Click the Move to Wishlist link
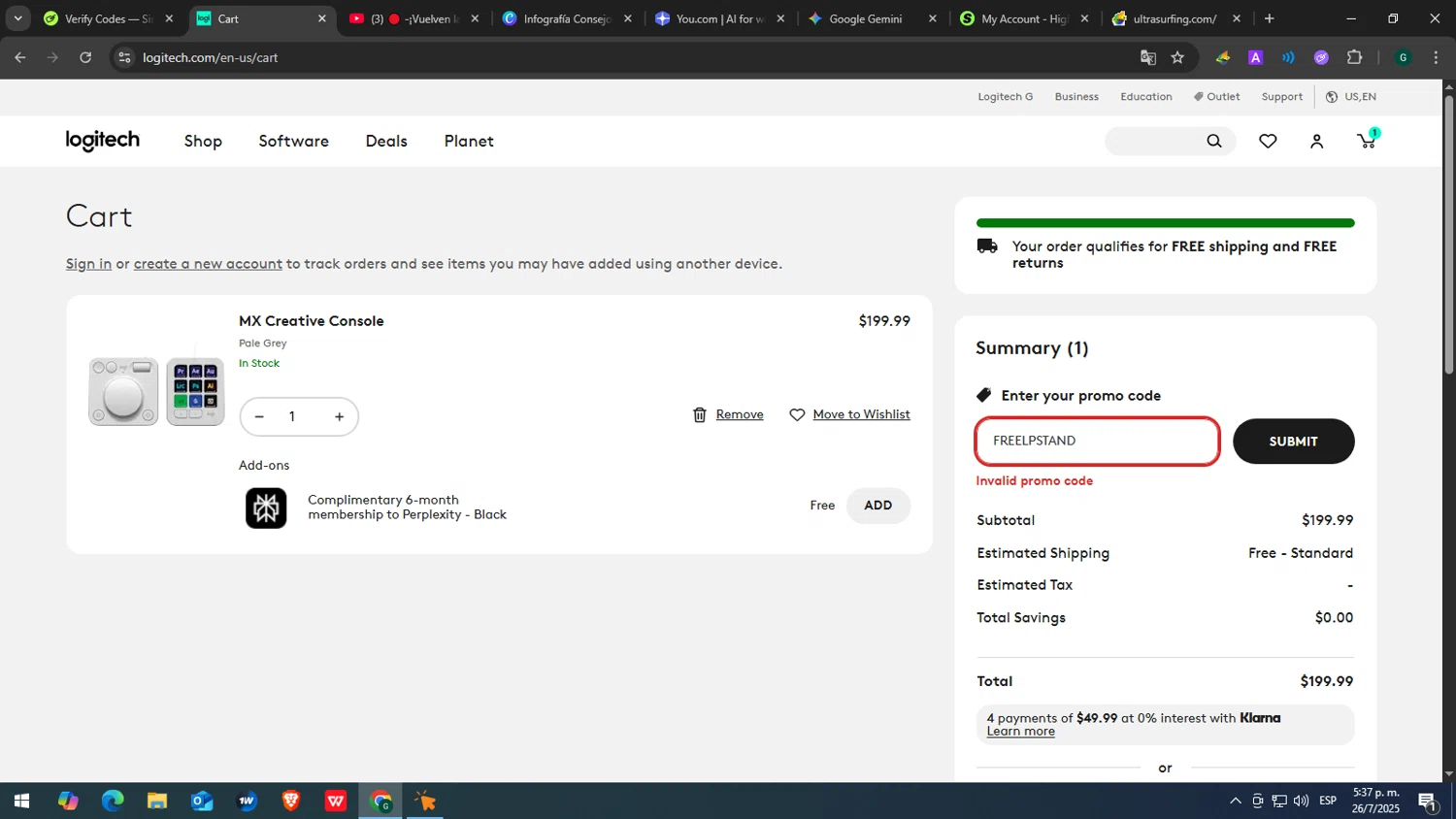This screenshot has width=1456, height=819. [861, 414]
